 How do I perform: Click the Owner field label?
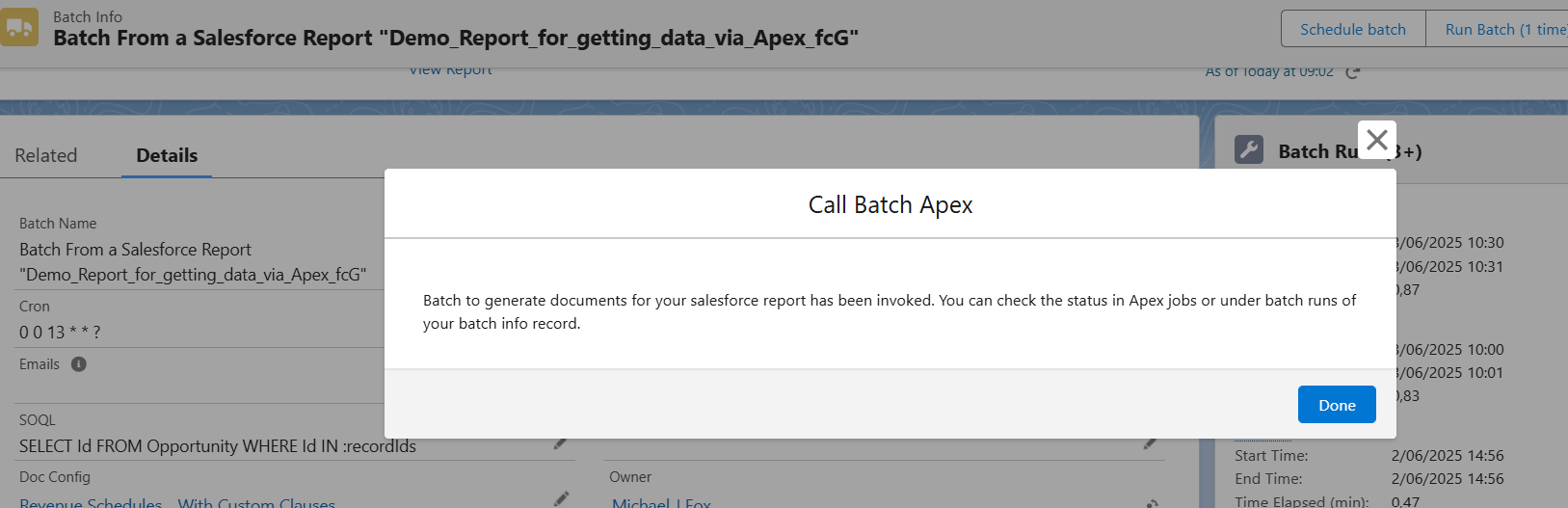tap(630, 477)
